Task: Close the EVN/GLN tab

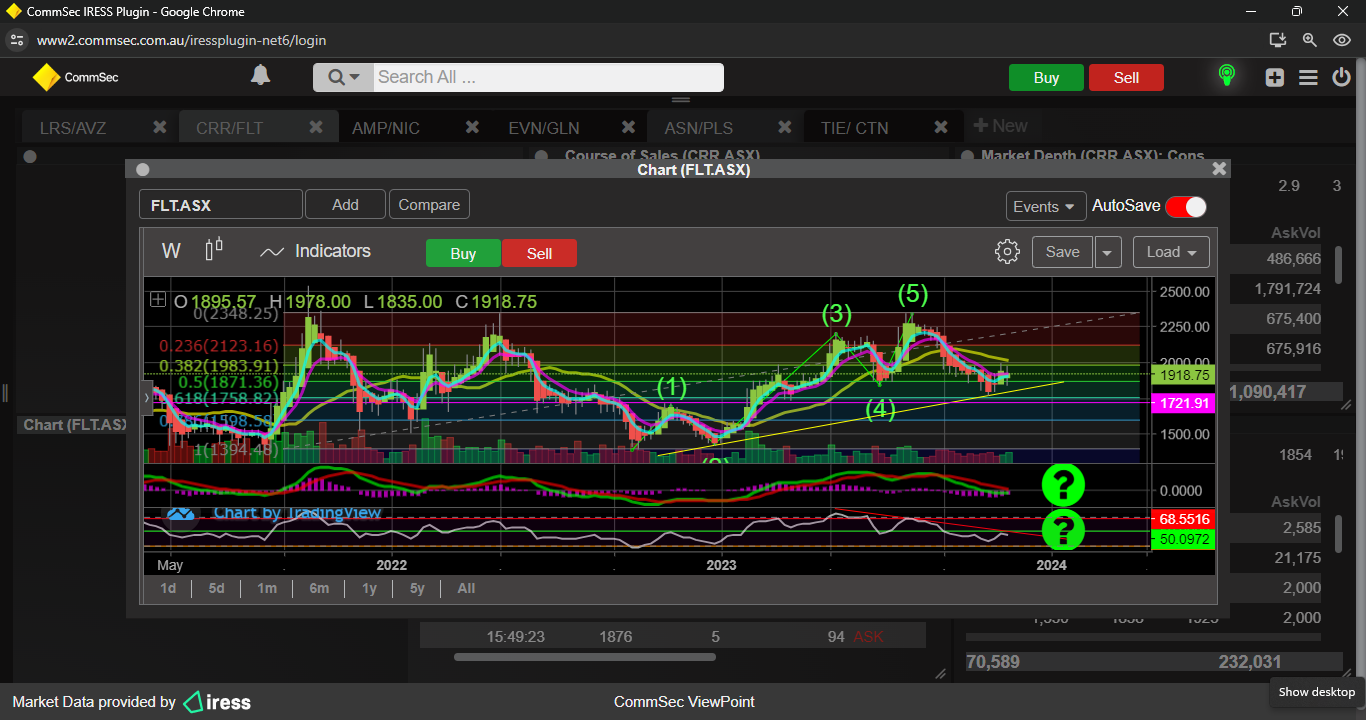Action: (x=628, y=127)
